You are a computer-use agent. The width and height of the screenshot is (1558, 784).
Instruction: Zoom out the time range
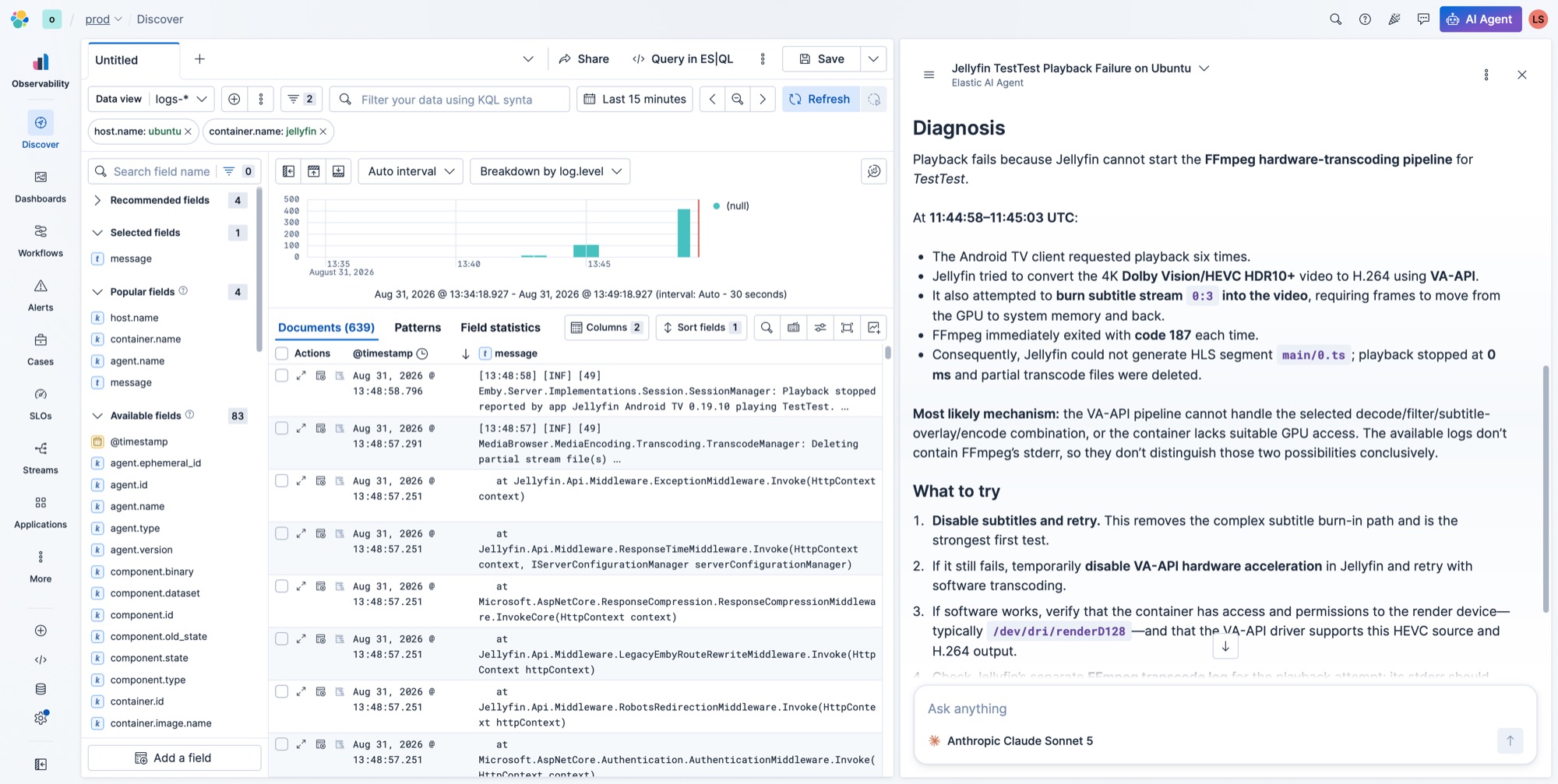tap(737, 99)
